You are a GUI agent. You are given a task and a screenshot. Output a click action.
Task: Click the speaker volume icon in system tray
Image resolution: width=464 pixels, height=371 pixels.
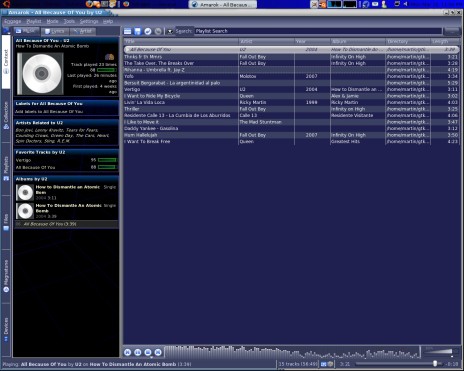(406, 4)
